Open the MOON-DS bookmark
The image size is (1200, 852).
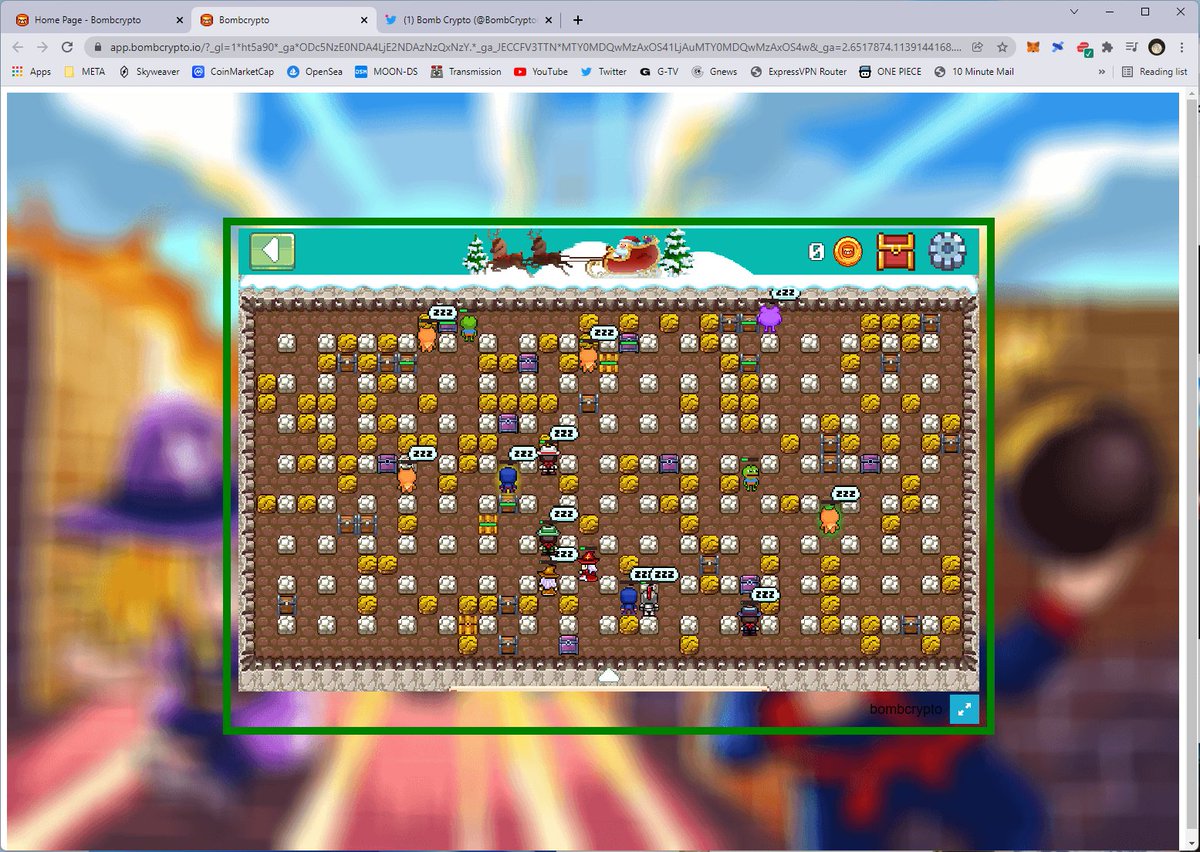point(386,72)
